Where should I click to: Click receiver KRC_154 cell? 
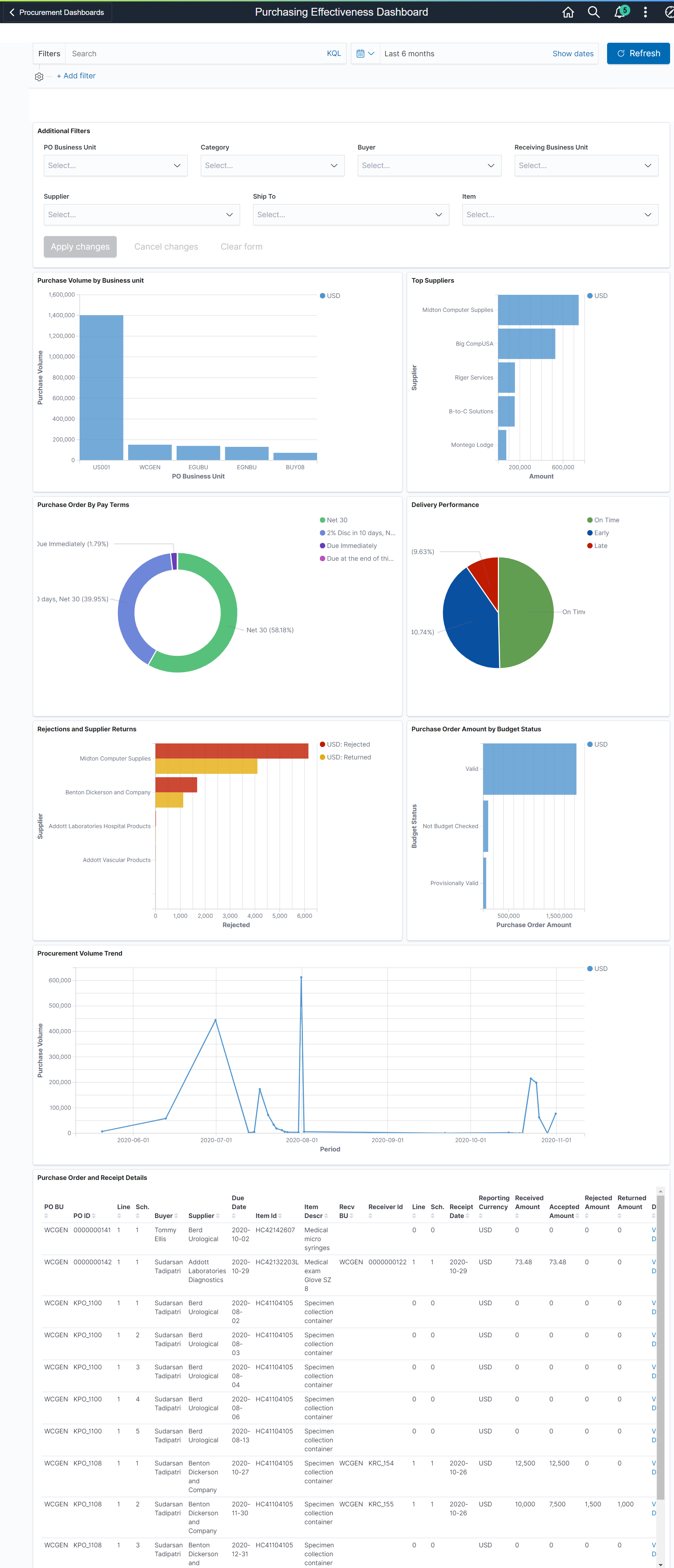click(x=381, y=1463)
